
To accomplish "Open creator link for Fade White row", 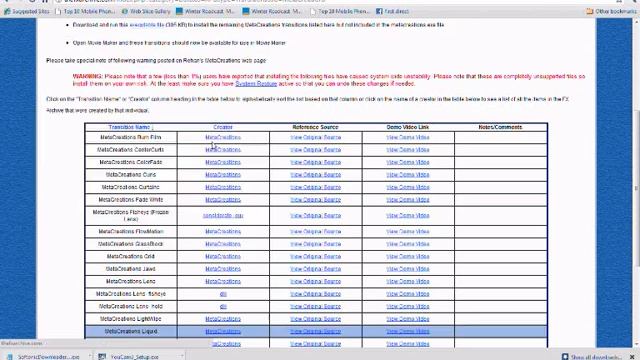I will 223,200.
